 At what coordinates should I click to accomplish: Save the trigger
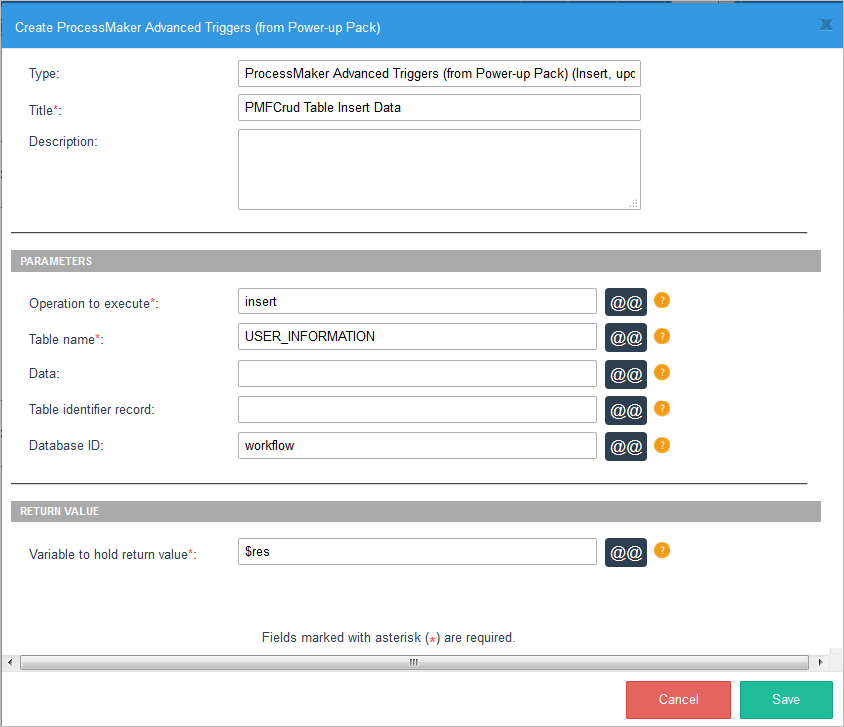(x=786, y=700)
